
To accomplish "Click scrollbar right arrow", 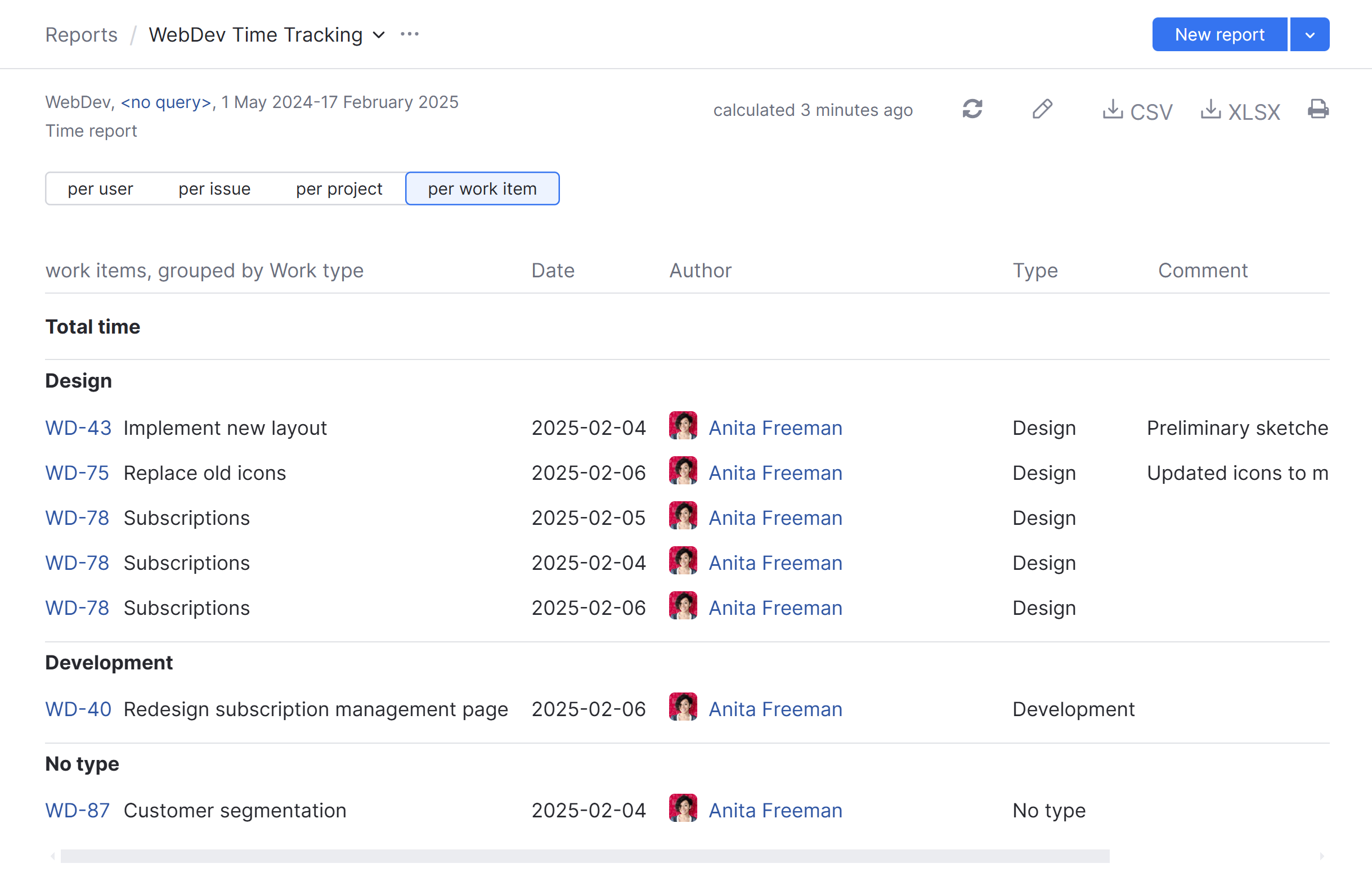I will (x=1321, y=856).
